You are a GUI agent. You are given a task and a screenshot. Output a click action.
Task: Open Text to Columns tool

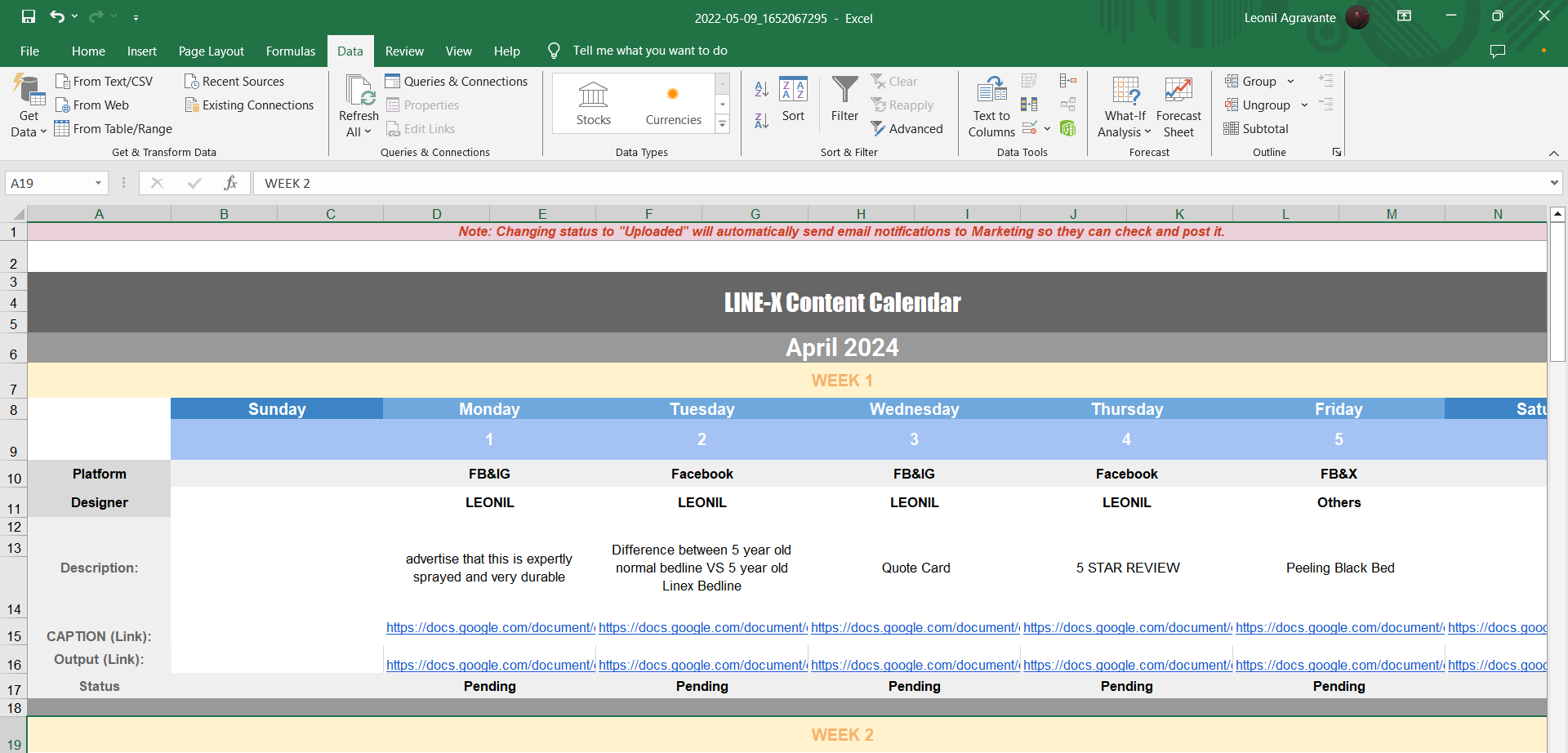pyautogui.click(x=991, y=107)
